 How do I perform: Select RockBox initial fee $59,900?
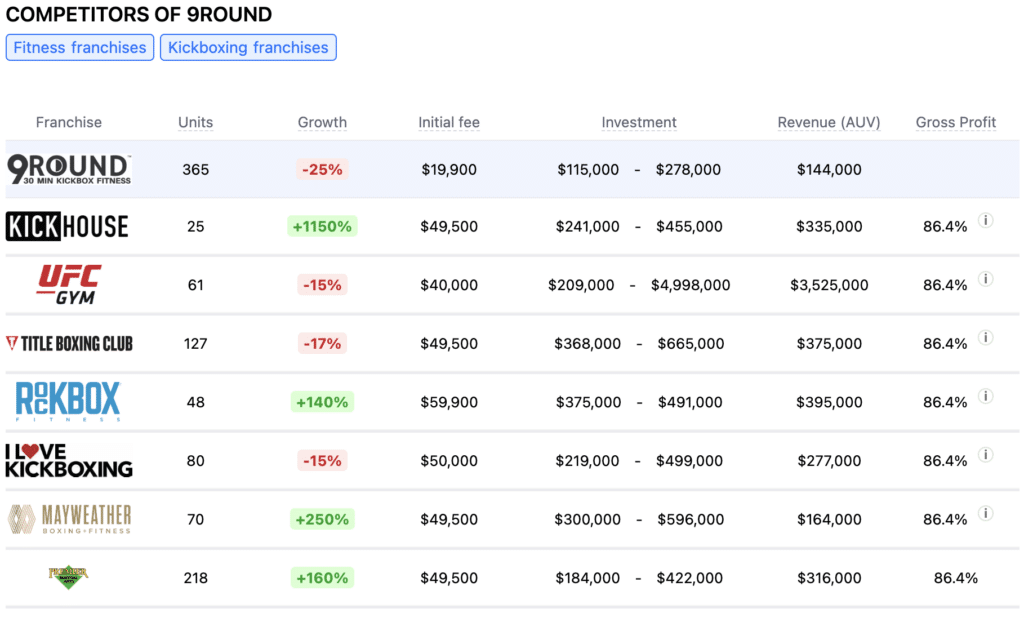pyautogui.click(x=449, y=402)
